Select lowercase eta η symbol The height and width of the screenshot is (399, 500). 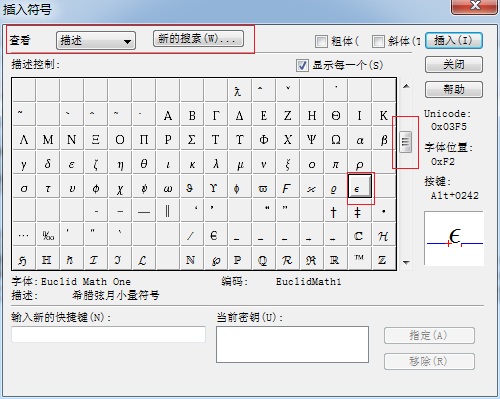120,164
